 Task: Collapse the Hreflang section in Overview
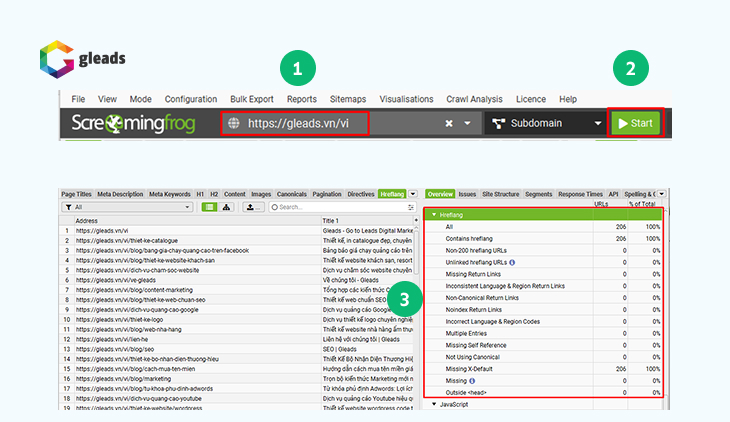434,215
